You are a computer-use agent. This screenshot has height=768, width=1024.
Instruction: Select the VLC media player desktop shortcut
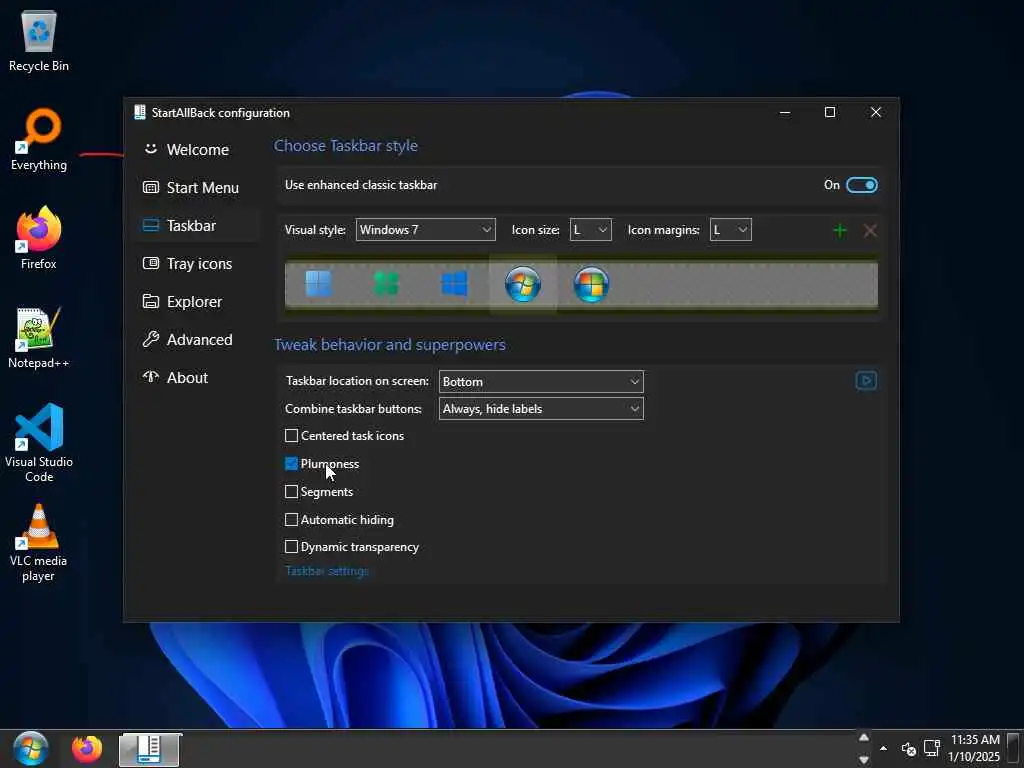click(x=39, y=543)
